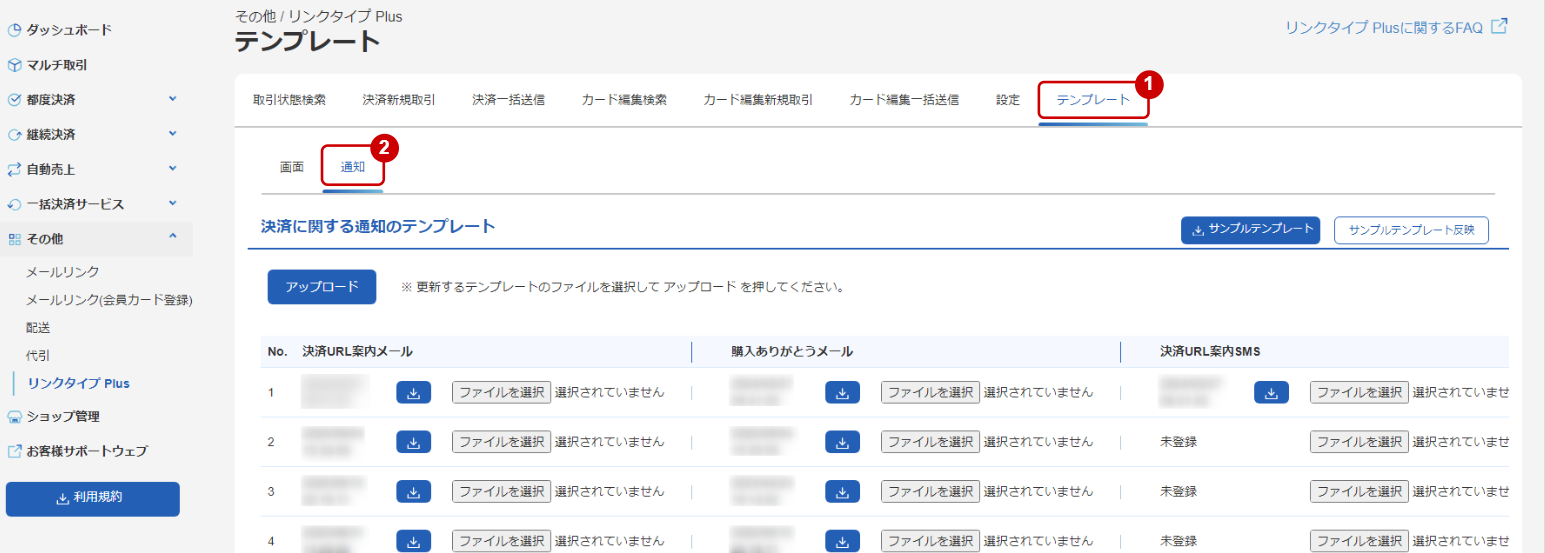Click the サンプルテンプレート反映 button
The width and height of the screenshot is (1545, 553).
[1411, 230]
